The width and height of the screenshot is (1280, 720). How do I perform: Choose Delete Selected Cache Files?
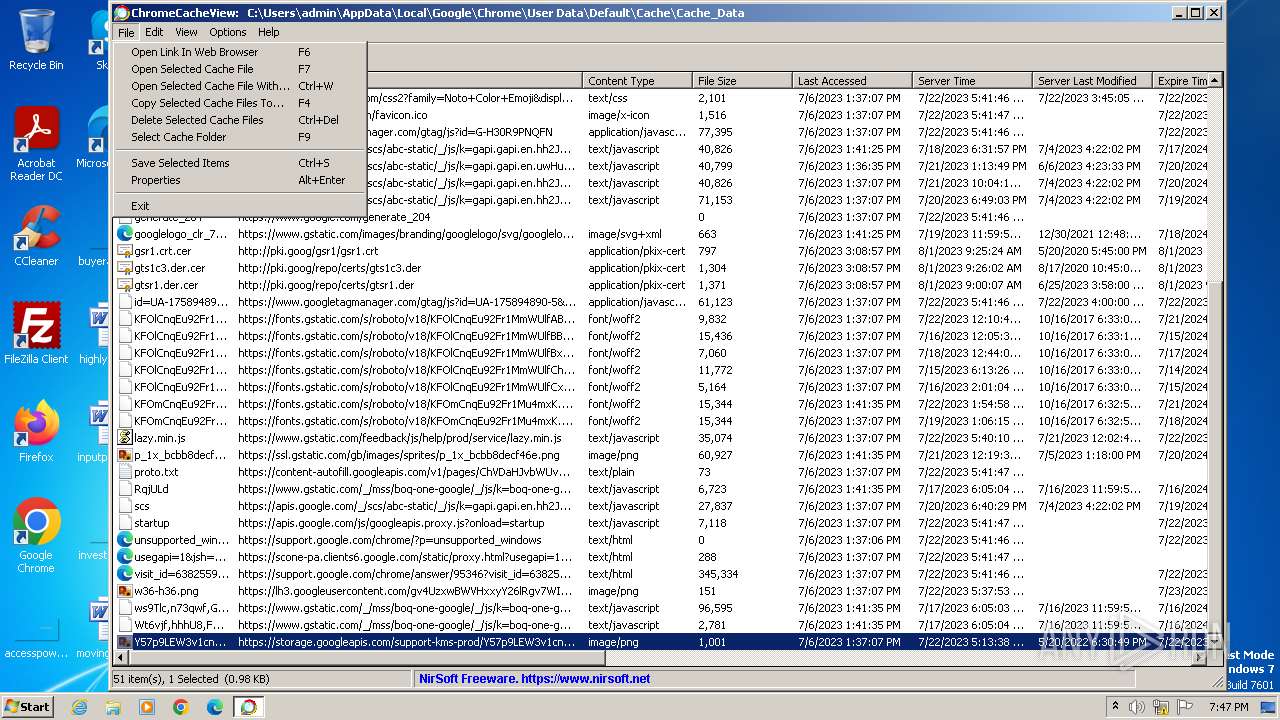coord(240,120)
